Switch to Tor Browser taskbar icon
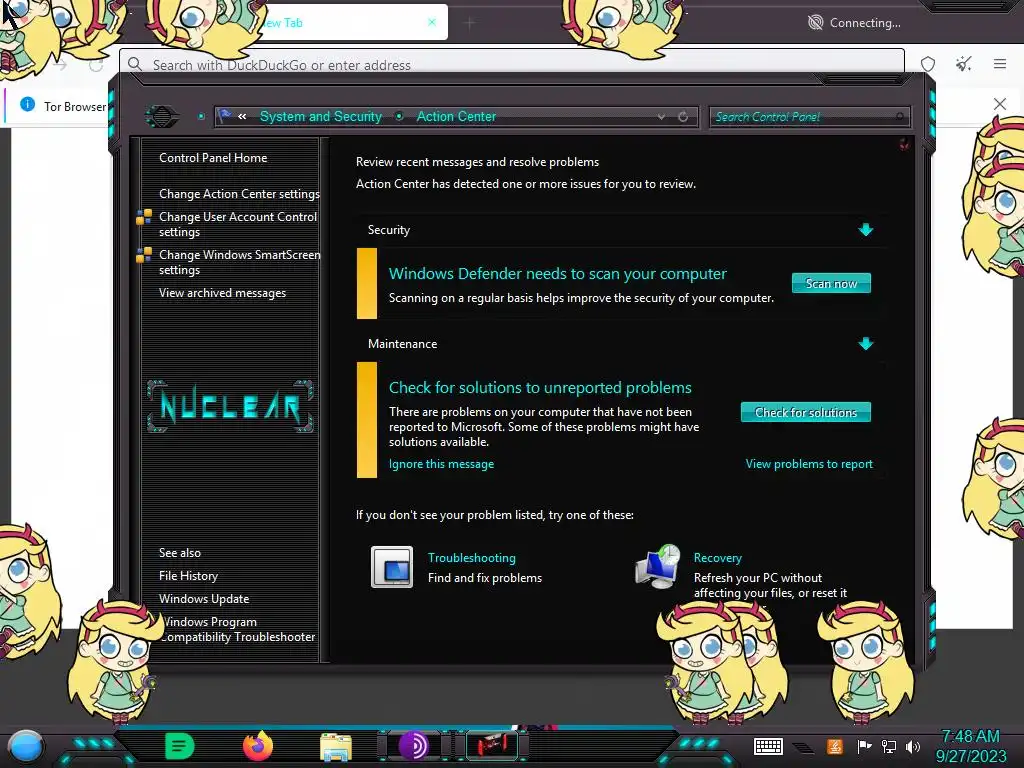 point(413,746)
